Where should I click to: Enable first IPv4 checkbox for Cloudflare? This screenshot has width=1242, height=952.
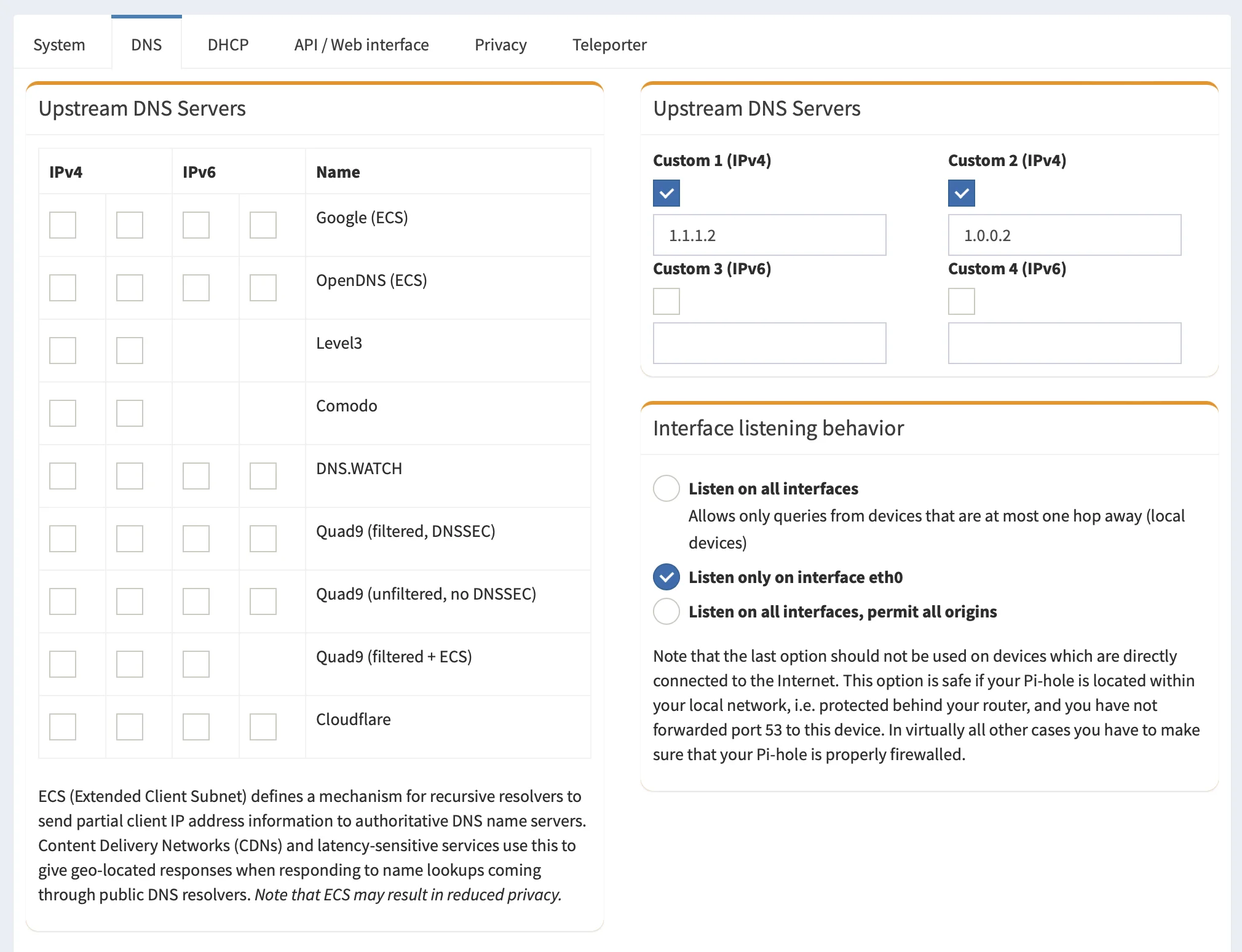(x=63, y=727)
